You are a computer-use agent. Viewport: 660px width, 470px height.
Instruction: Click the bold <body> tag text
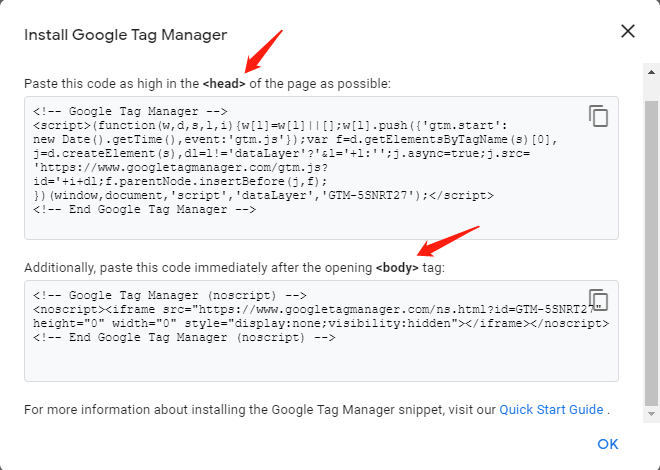397,268
